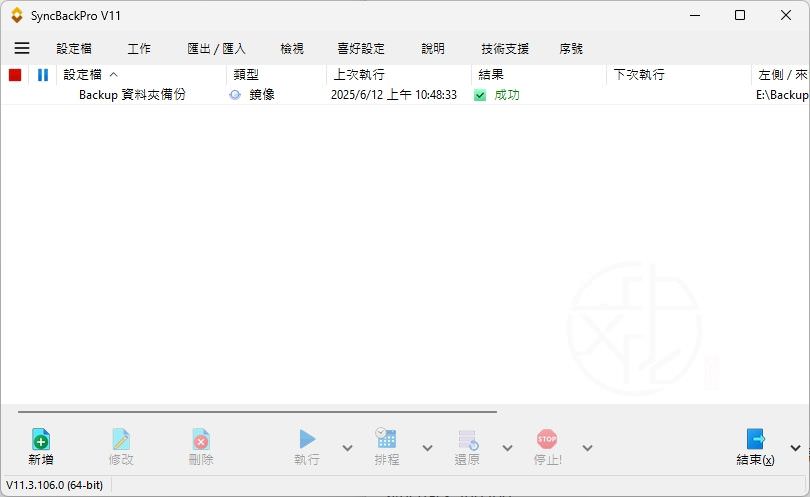This screenshot has width=810, height=497.
Task: Expand the dropdown arrow next to 執行
Action: coord(347,448)
